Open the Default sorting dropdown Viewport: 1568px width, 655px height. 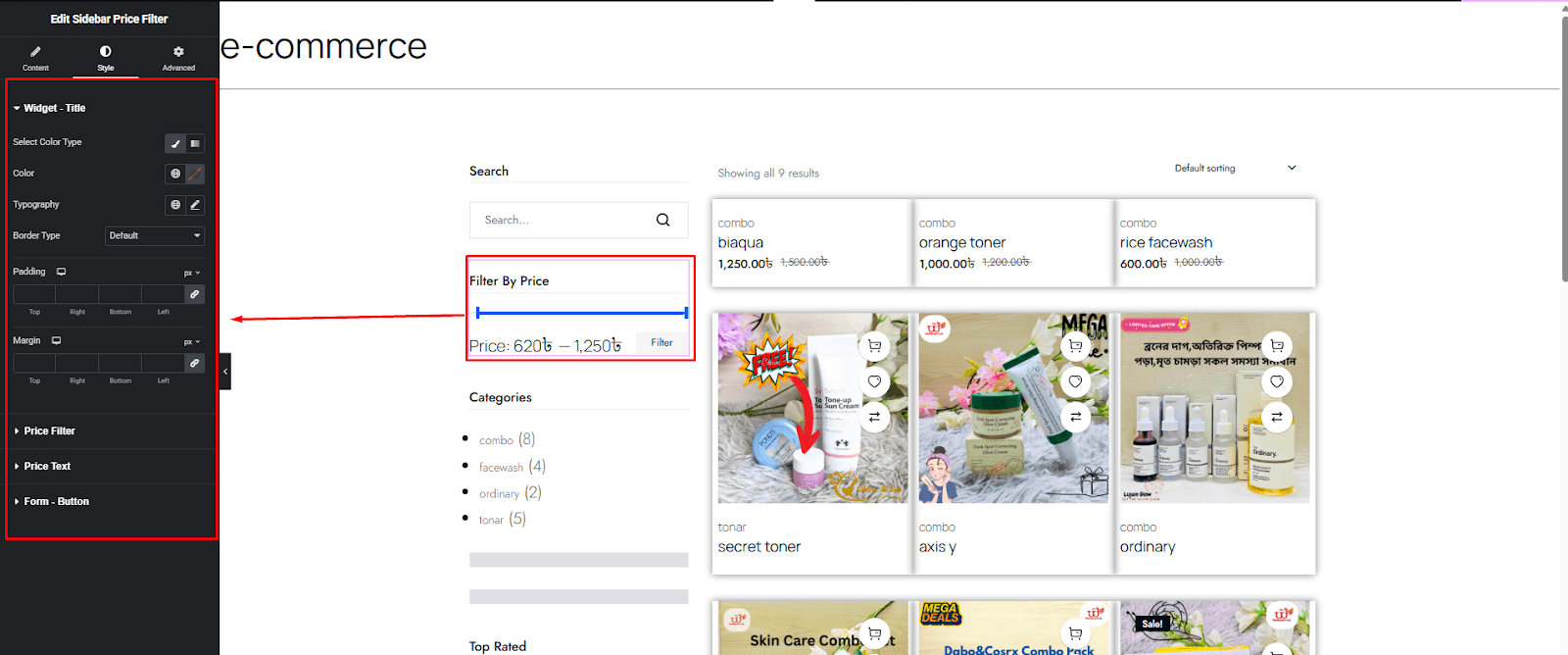(x=1235, y=169)
